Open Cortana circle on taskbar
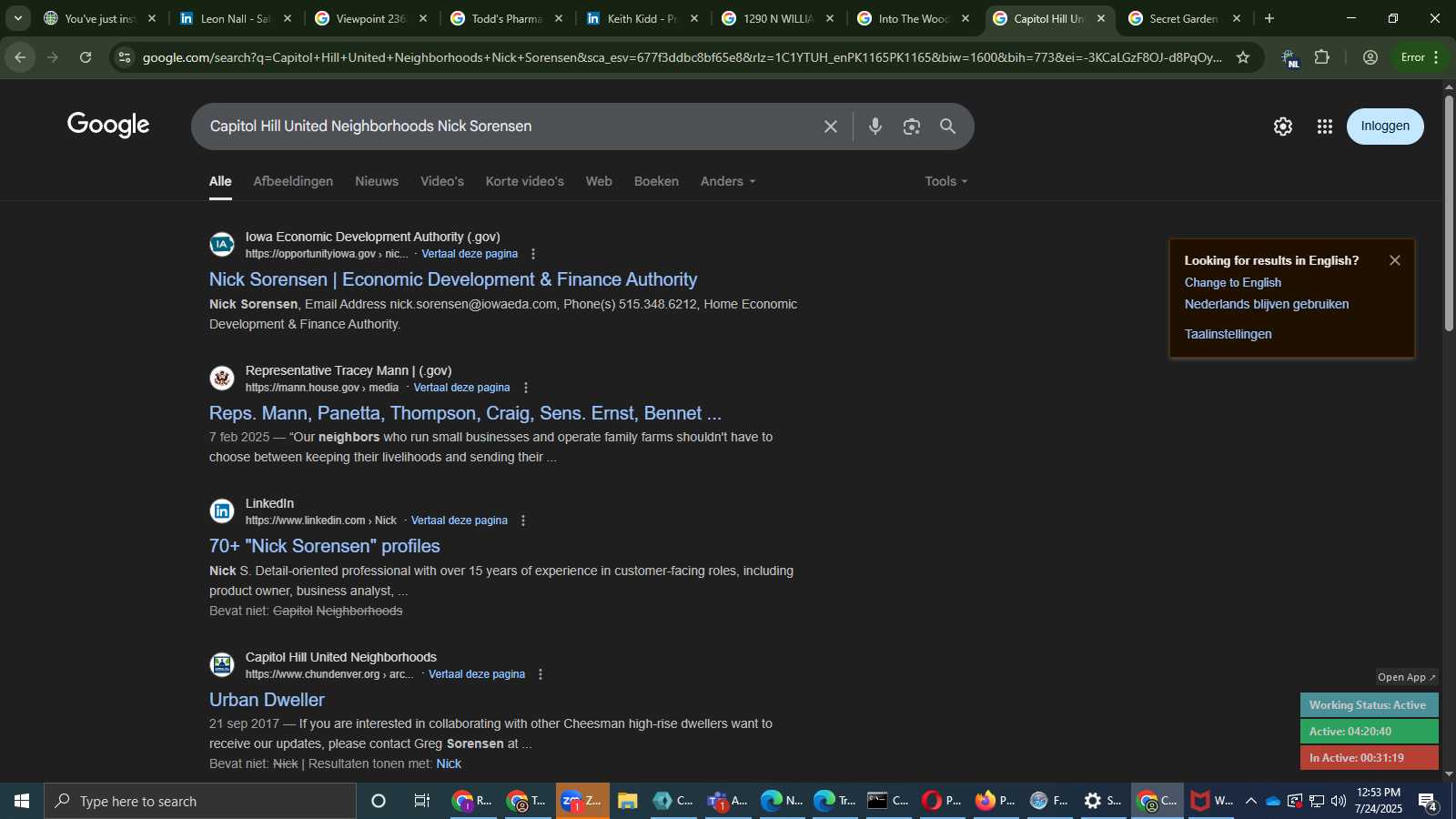 [x=379, y=801]
